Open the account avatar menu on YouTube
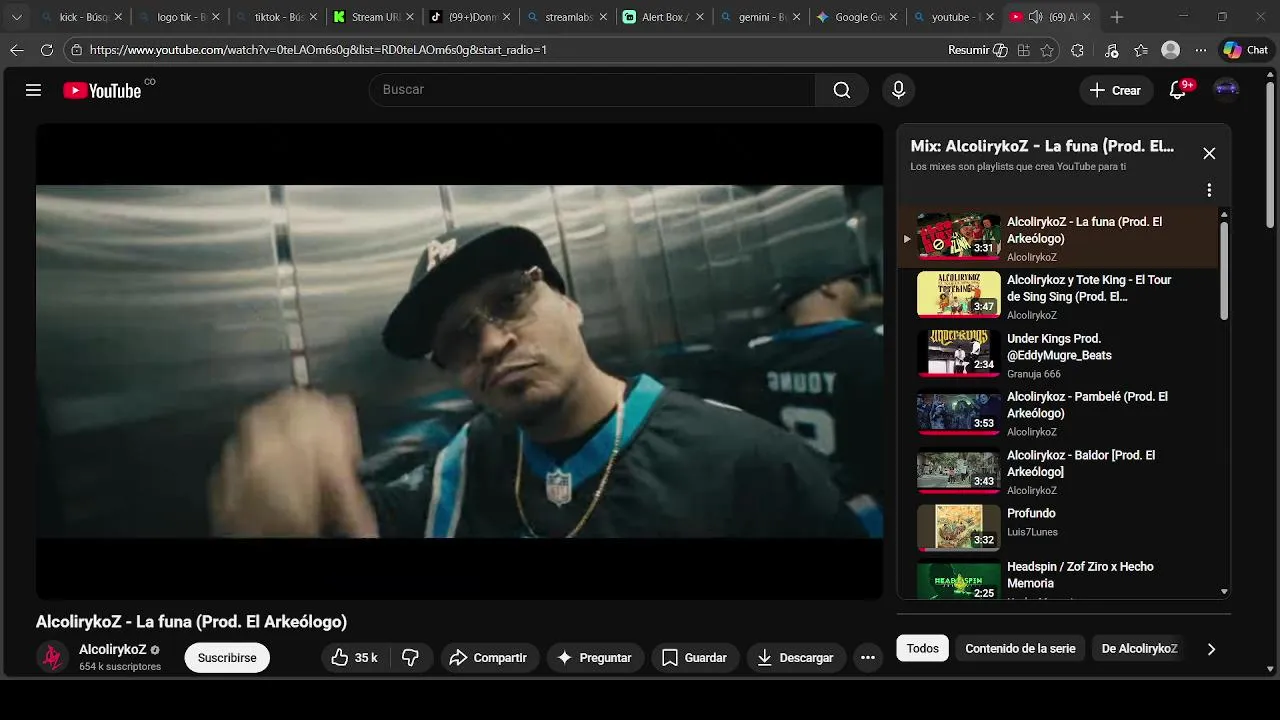 1226,90
